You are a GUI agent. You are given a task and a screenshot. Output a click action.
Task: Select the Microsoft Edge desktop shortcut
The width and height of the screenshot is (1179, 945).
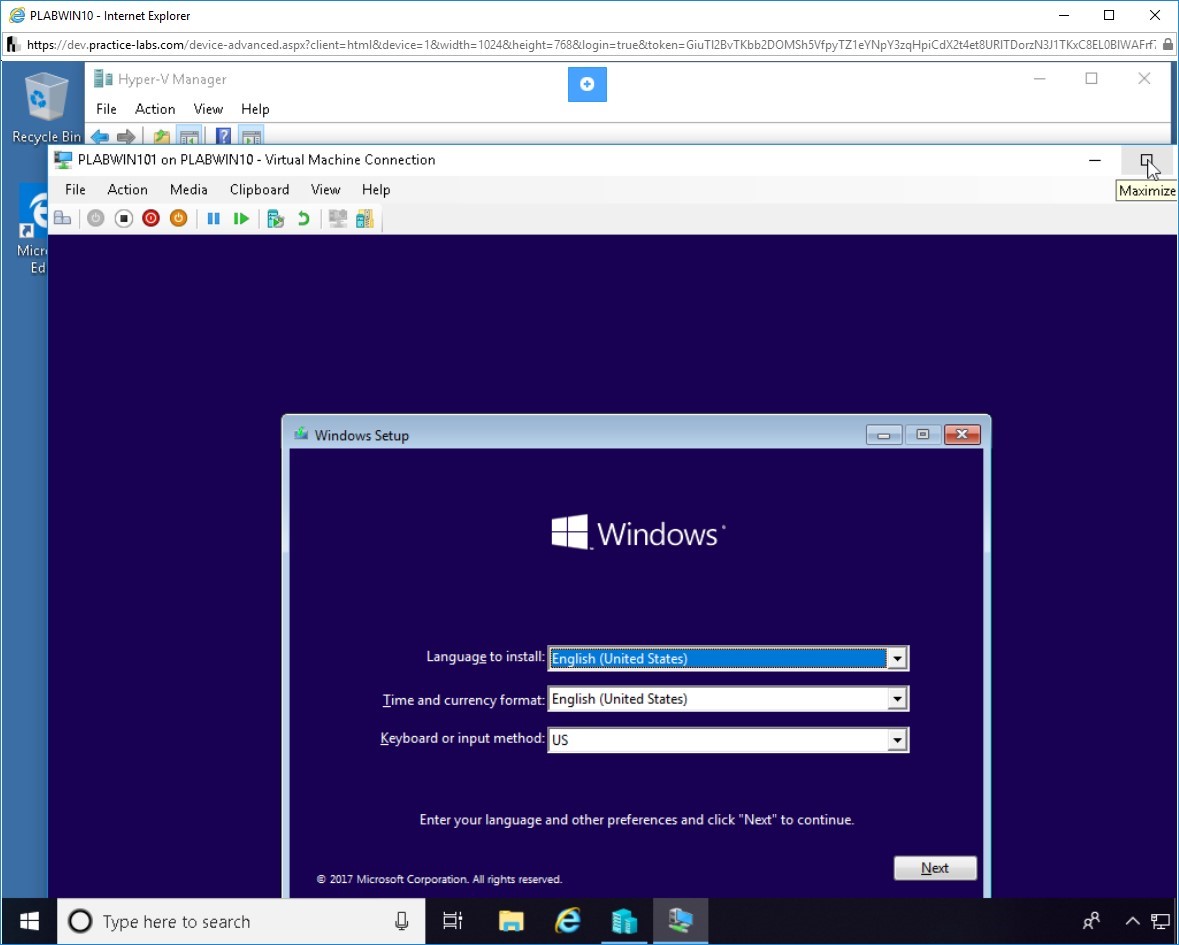(x=34, y=229)
